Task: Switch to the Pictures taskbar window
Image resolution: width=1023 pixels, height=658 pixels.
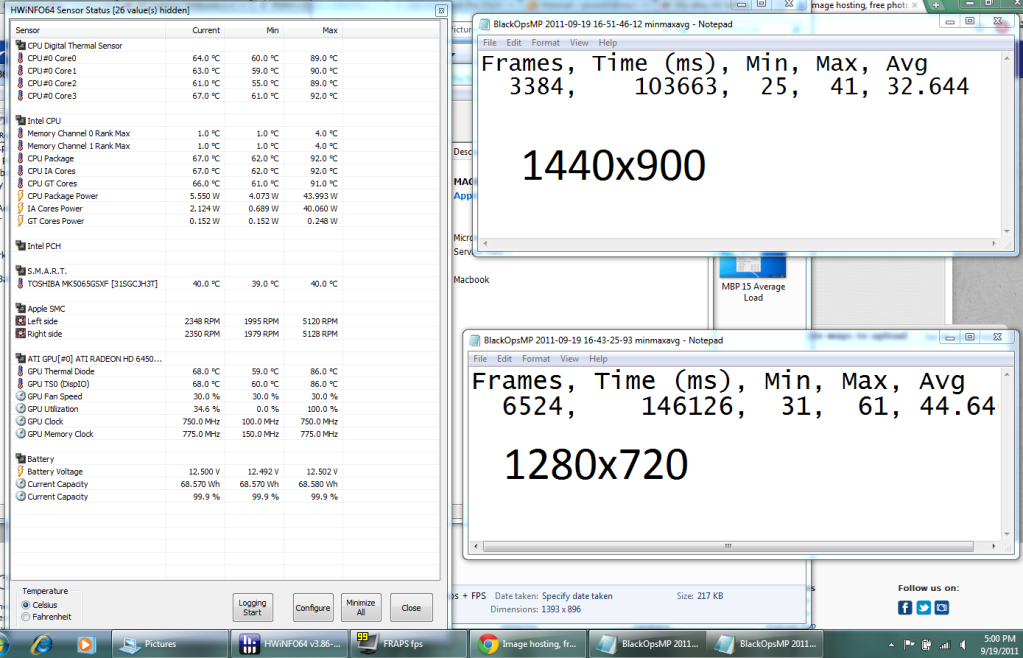Action: pyautogui.click(x=170, y=644)
